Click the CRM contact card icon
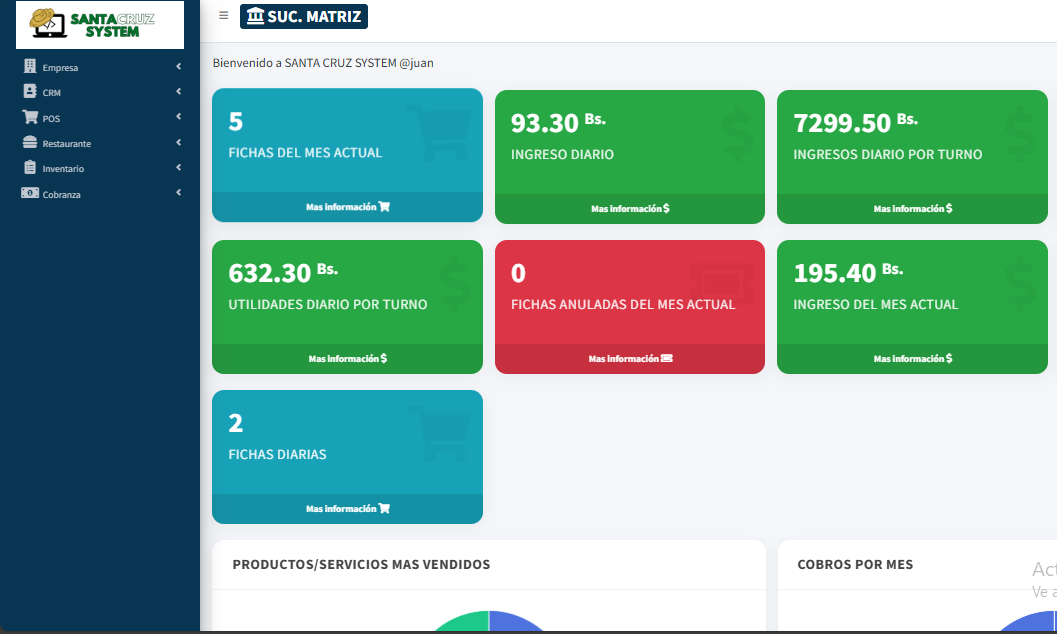This screenshot has width=1057, height=634. (x=30, y=91)
